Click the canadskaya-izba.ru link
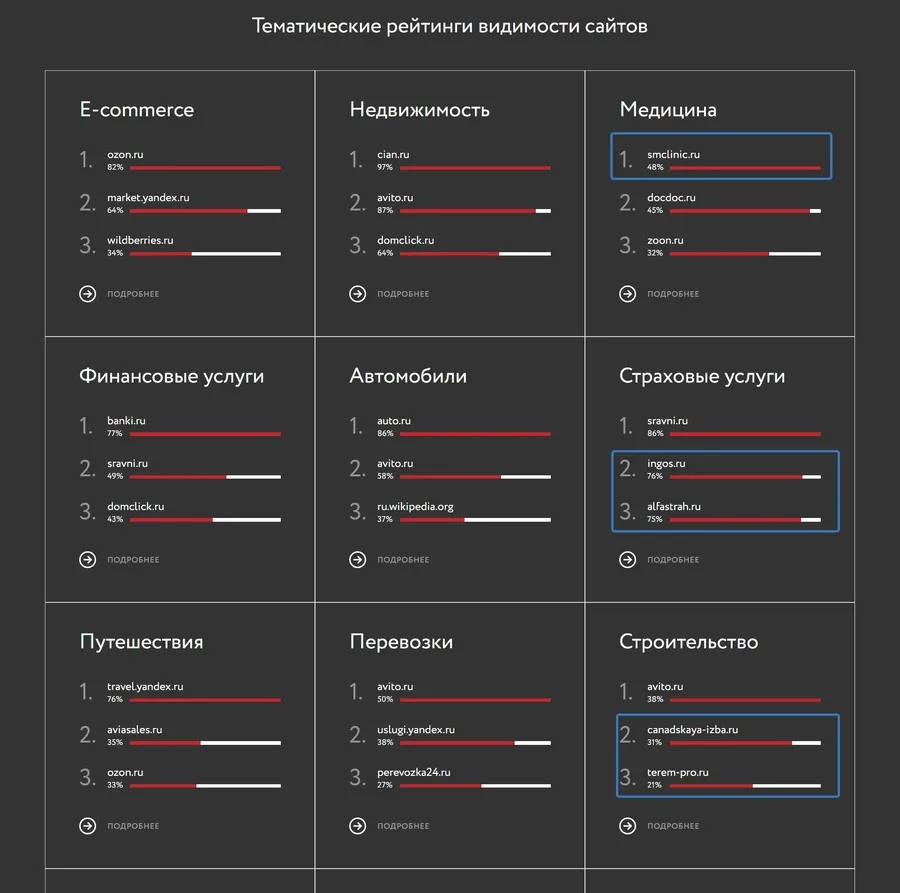 [x=692, y=730]
